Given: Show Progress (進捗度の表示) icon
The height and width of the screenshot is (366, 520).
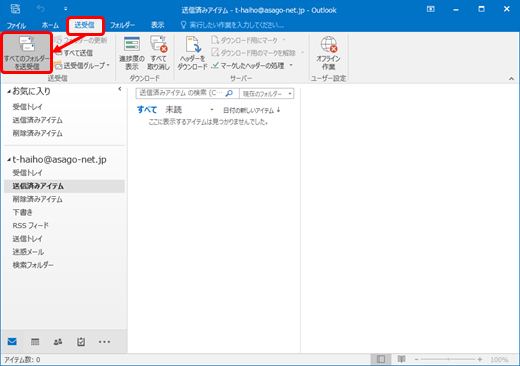Looking at the screenshot, I should (x=132, y=53).
